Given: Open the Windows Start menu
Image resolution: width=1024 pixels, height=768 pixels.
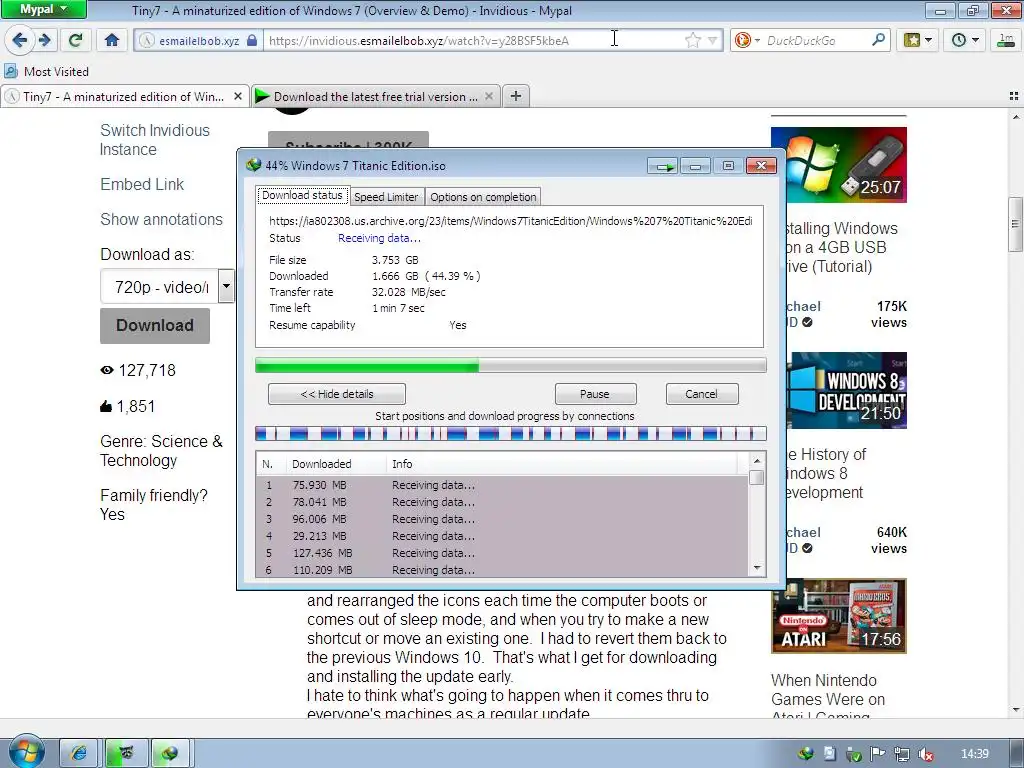Looking at the screenshot, I should coord(25,752).
